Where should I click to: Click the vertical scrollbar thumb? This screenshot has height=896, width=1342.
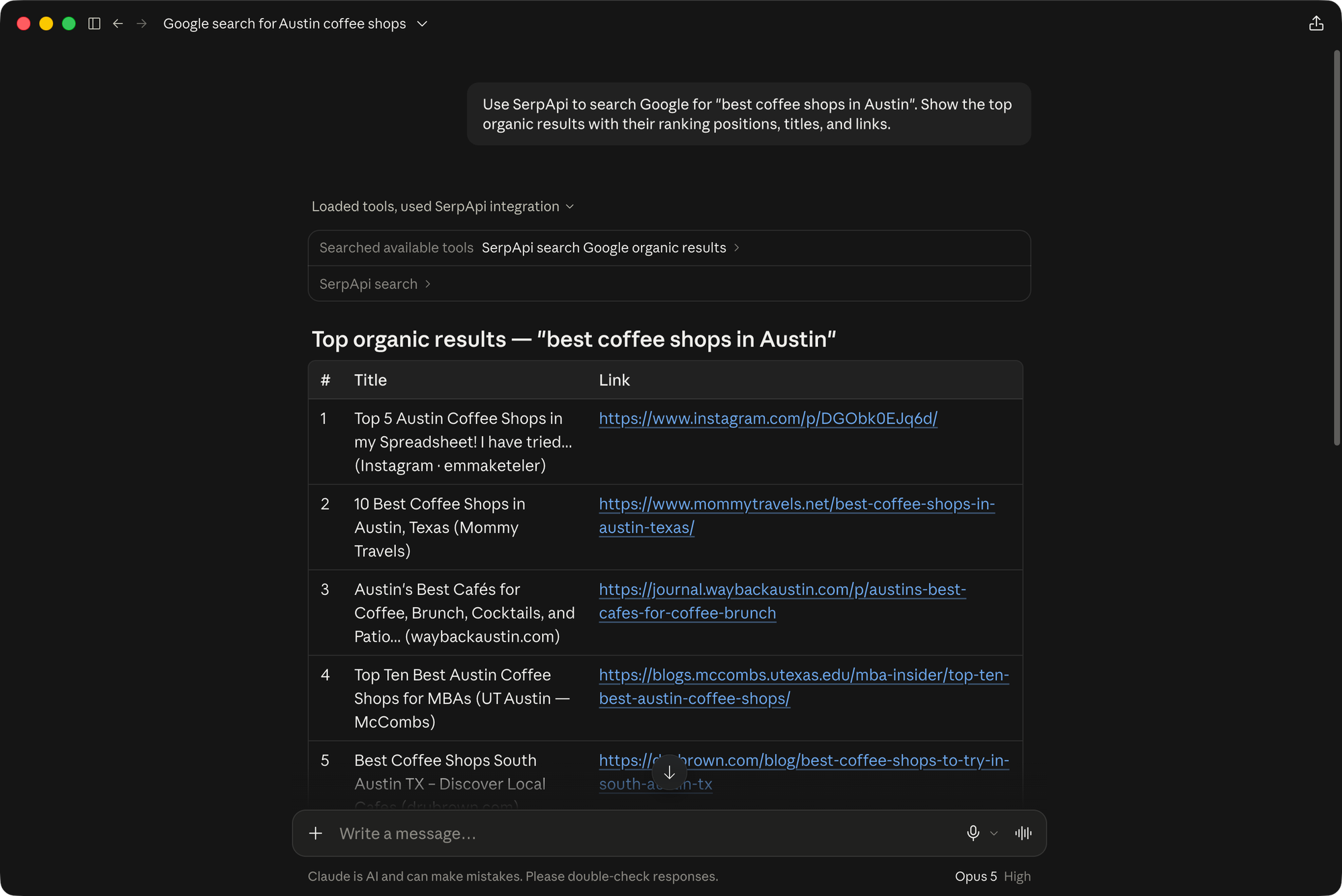[1337, 248]
